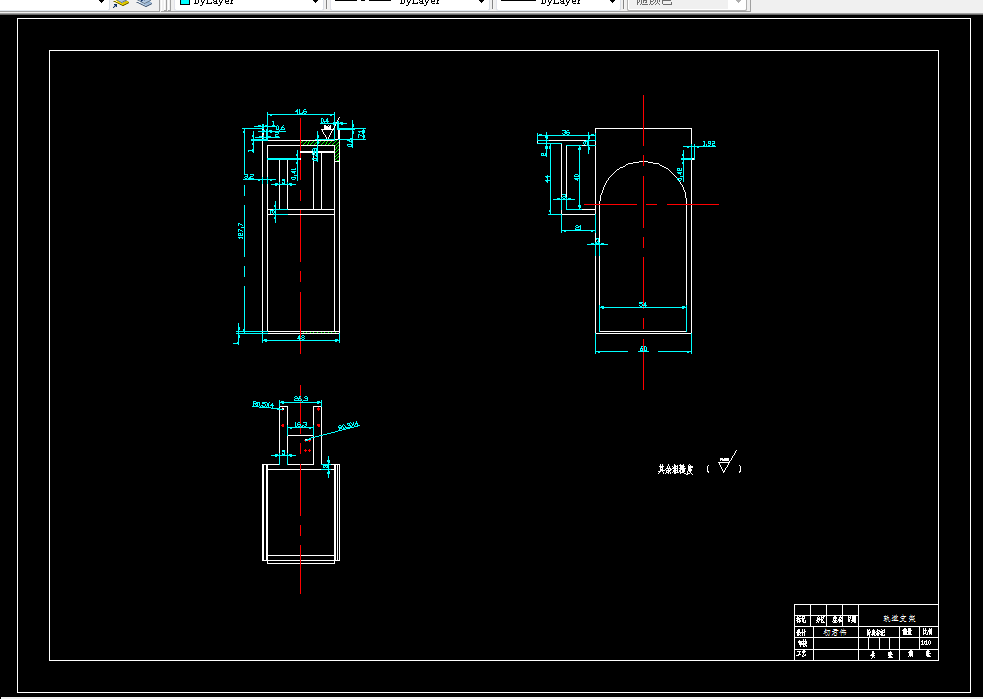Click the cyan color swatch in color control
This screenshot has height=699, width=983.
[x=185, y=3]
